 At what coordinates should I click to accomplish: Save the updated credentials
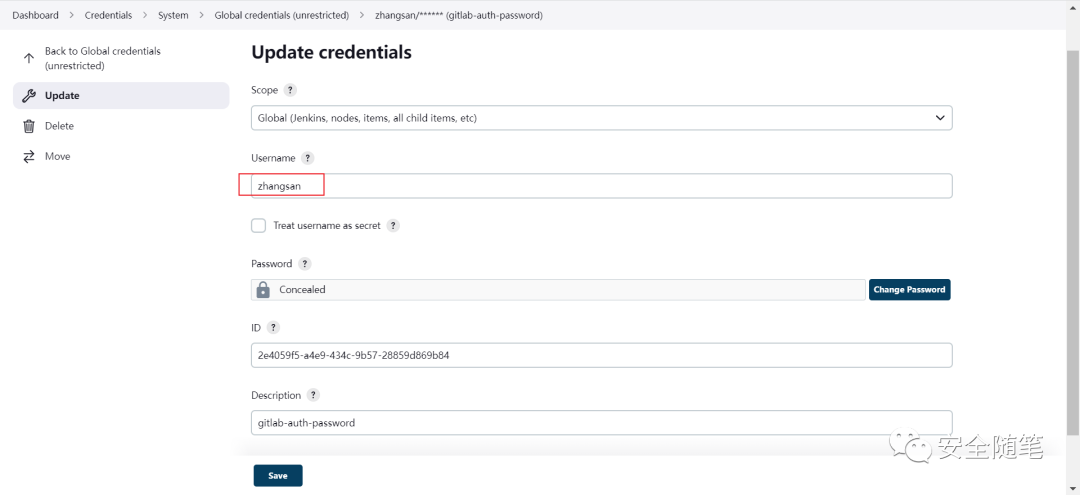point(278,476)
